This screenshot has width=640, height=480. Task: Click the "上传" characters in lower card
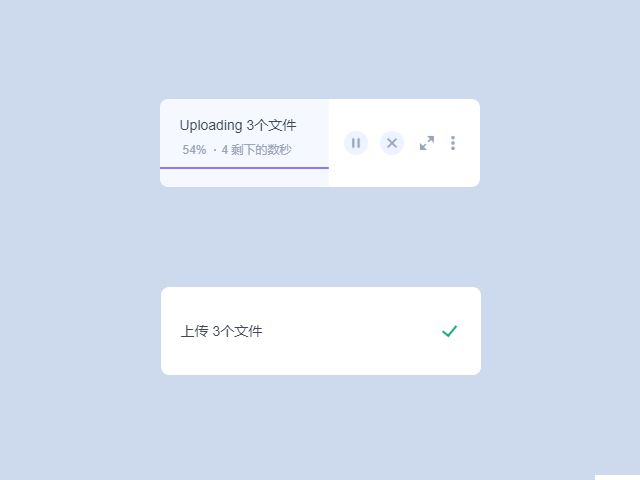pyautogui.click(x=194, y=331)
